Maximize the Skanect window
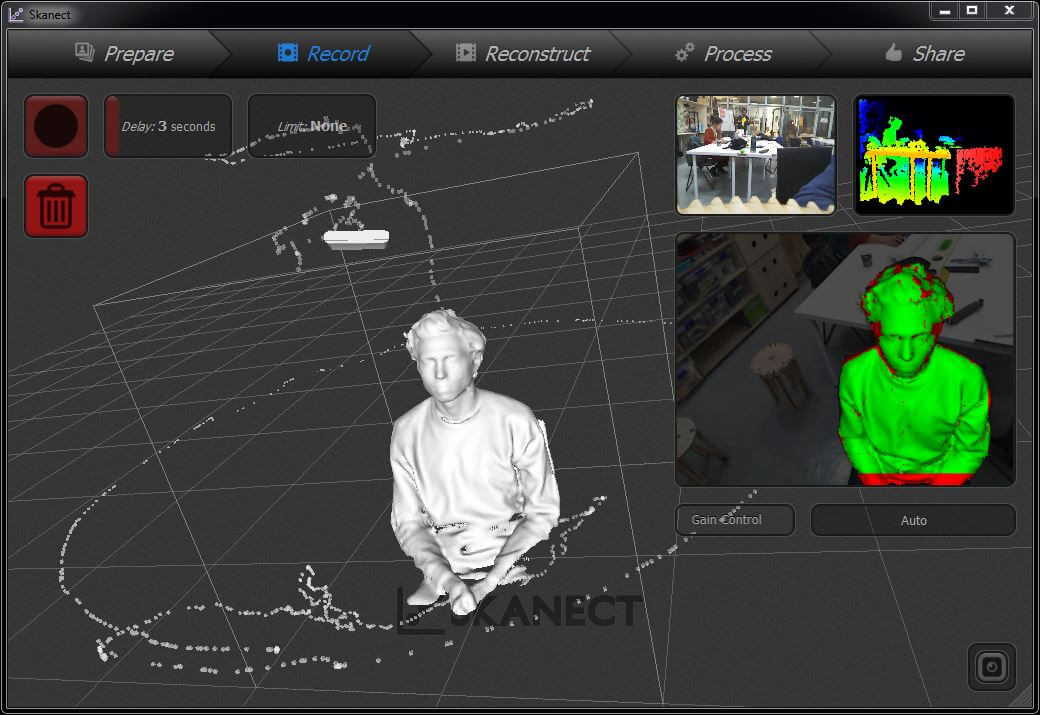Image resolution: width=1040 pixels, height=715 pixels. pyautogui.click(x=972, y=11)
